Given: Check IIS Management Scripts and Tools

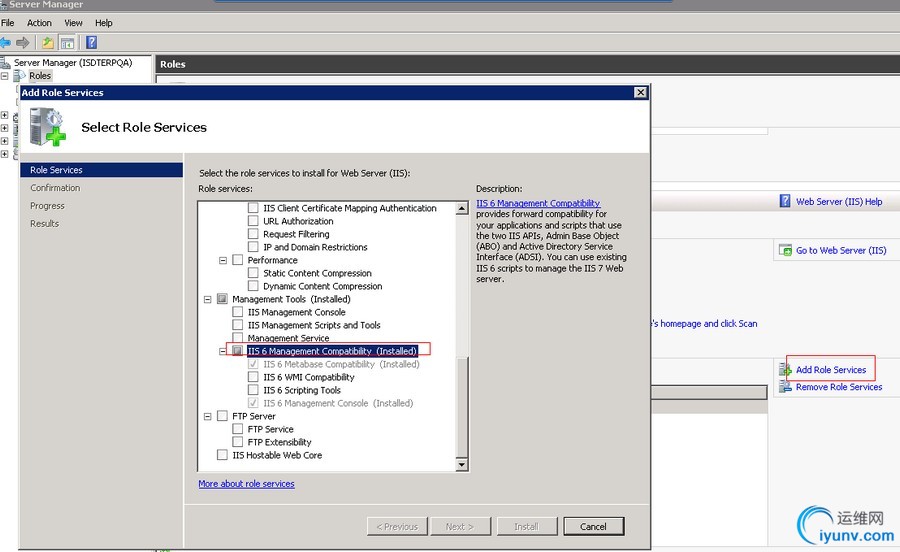Looking at the screenshot, I should point(238,325).
